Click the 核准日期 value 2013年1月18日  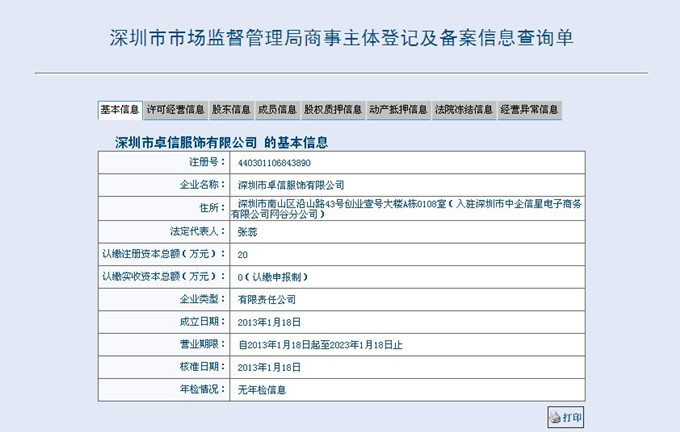[x=269, y=367]
